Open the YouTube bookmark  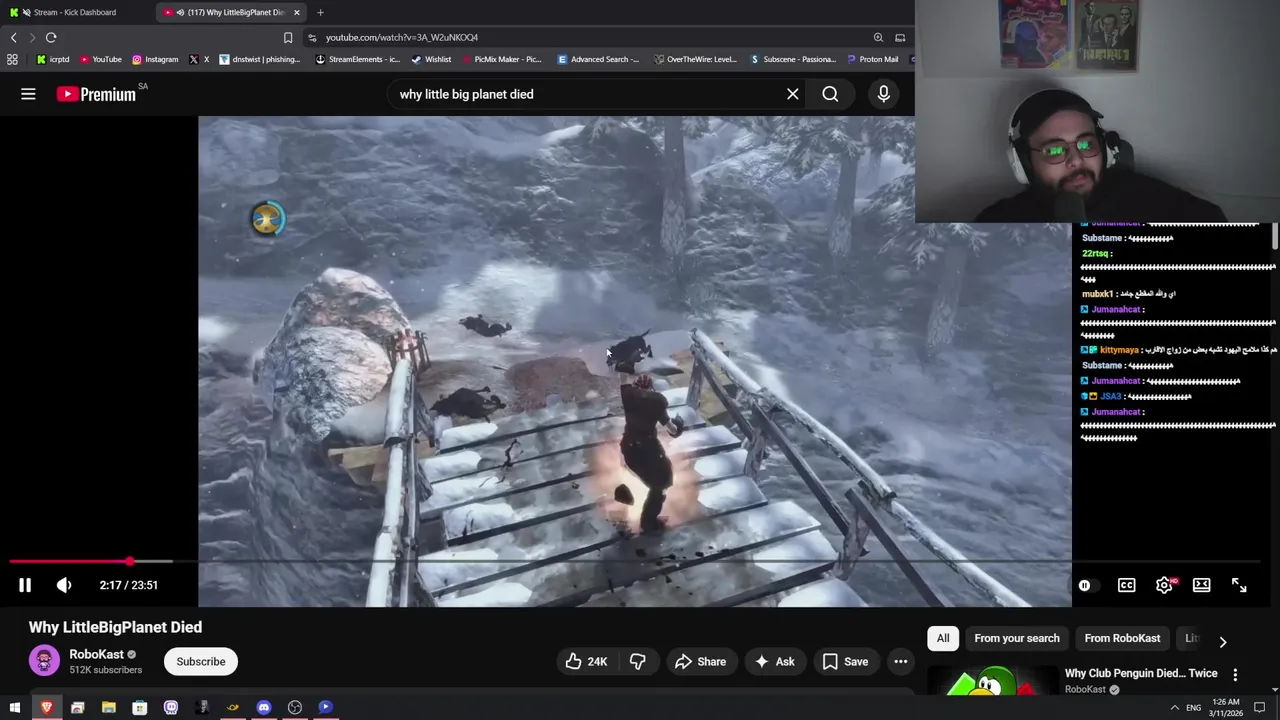click(x=100, y=59)
